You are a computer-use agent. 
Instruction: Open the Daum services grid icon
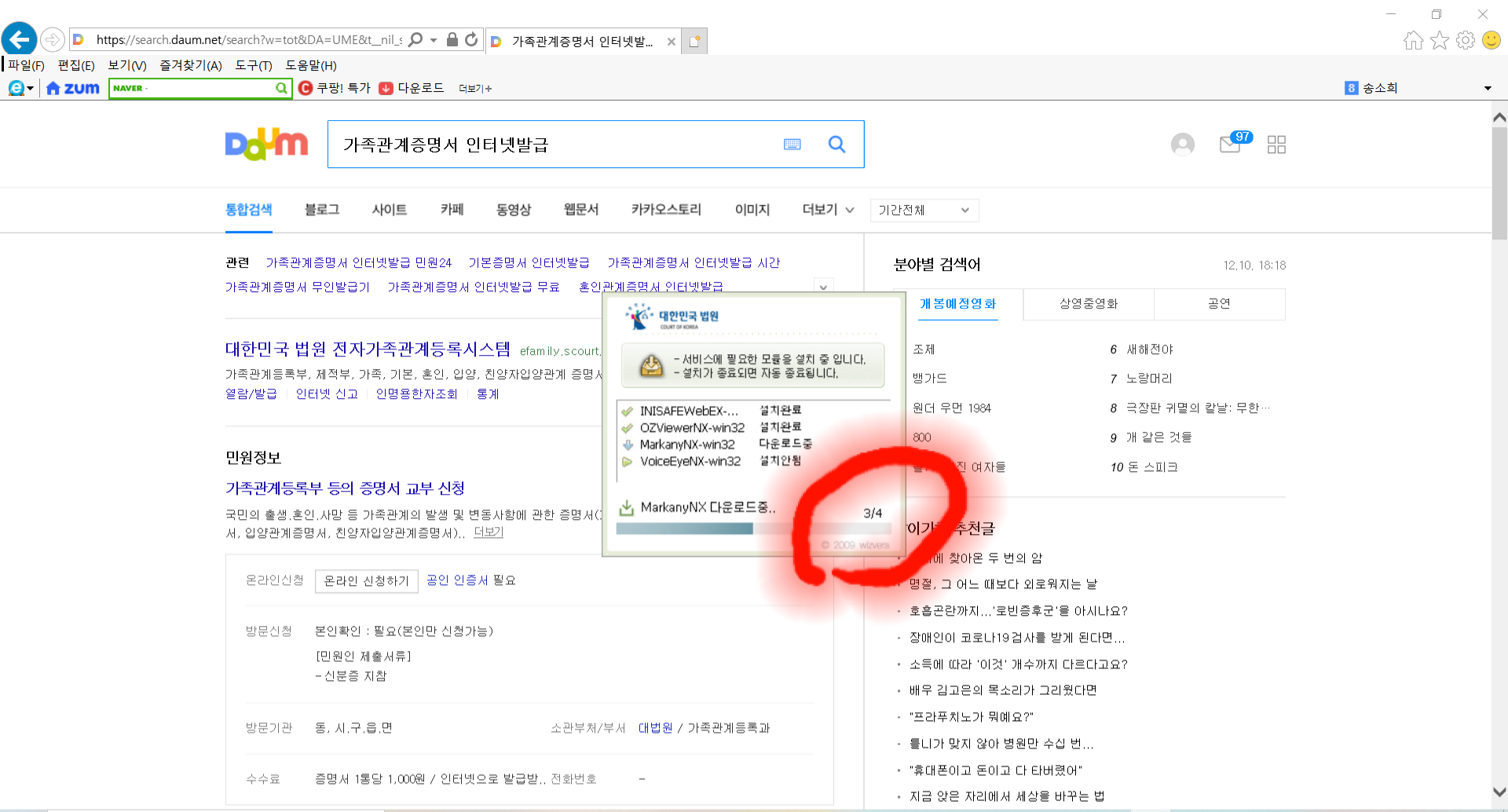pyautogui.click(x=1276, y=144)
